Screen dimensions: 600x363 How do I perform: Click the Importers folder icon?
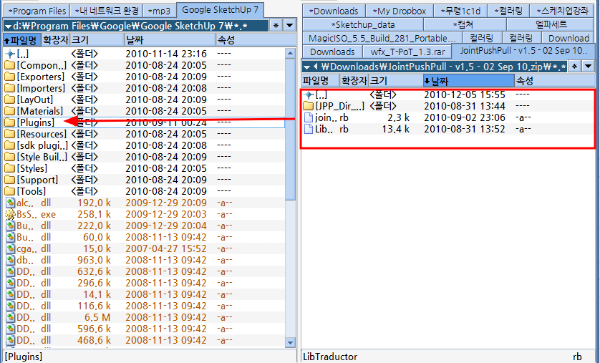point(10,88)
